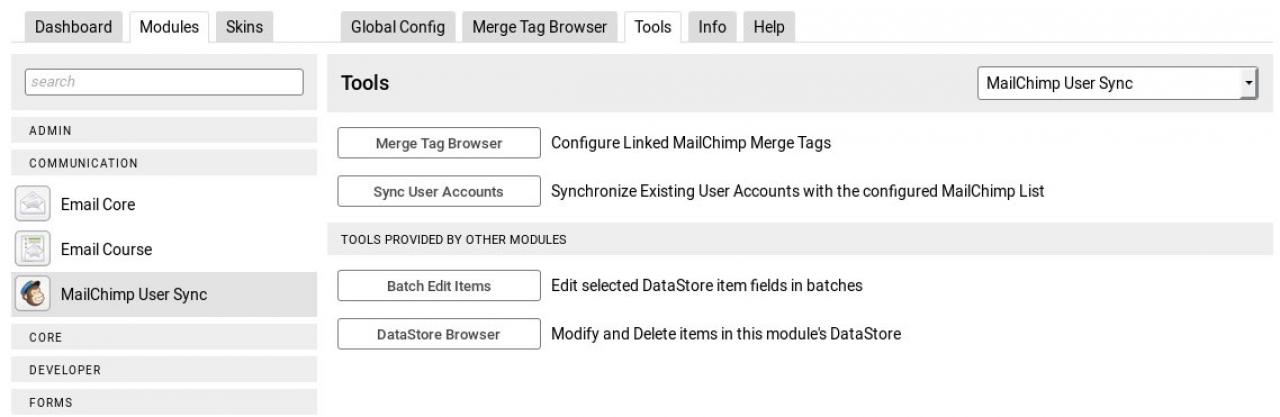Click the Email Core envelope icon
Viewport: 1280px width, 417px height.
pyautogui.click(x=32, y=204)
